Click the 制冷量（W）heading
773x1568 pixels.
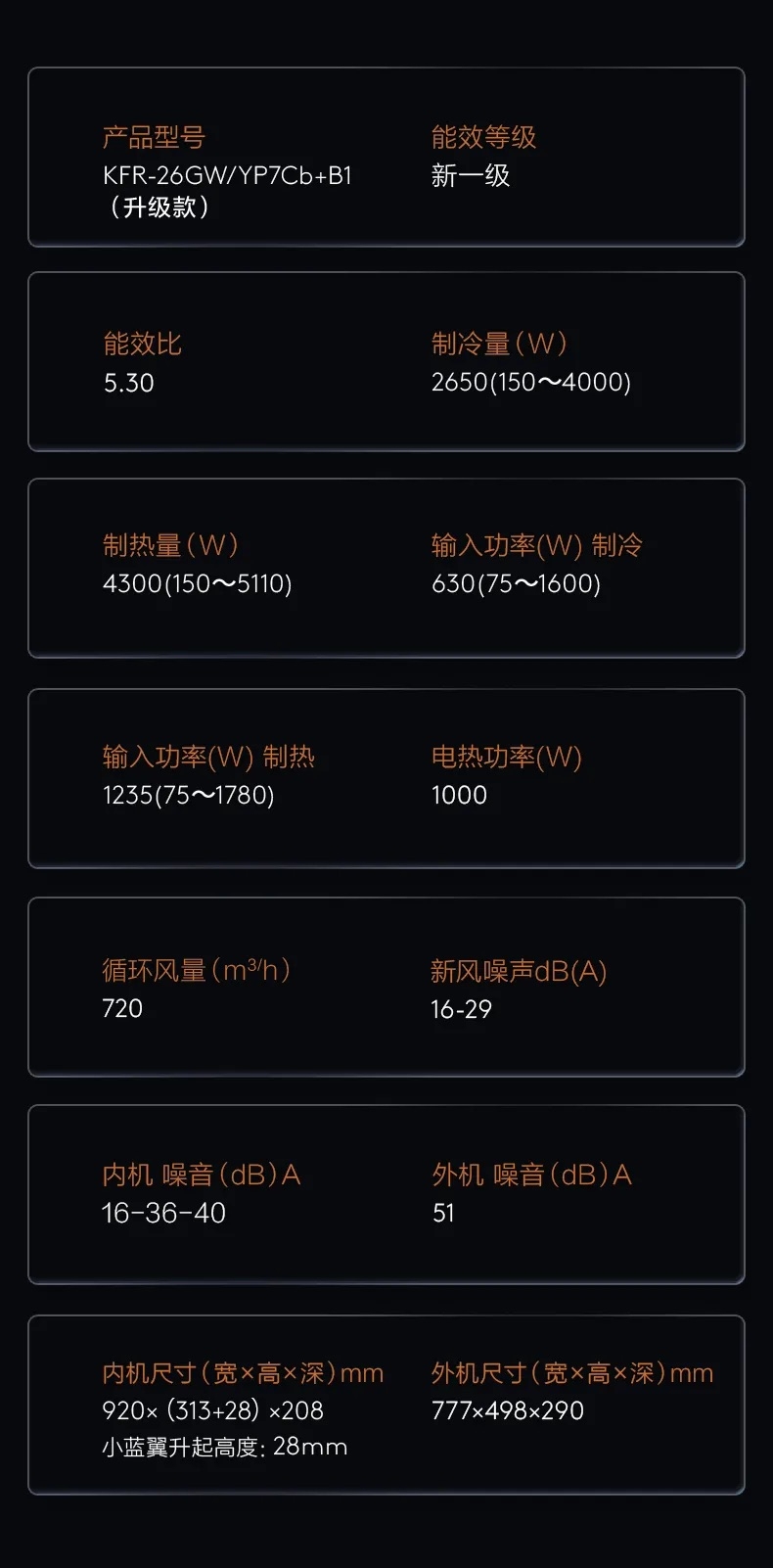click(x=500, y=345)
